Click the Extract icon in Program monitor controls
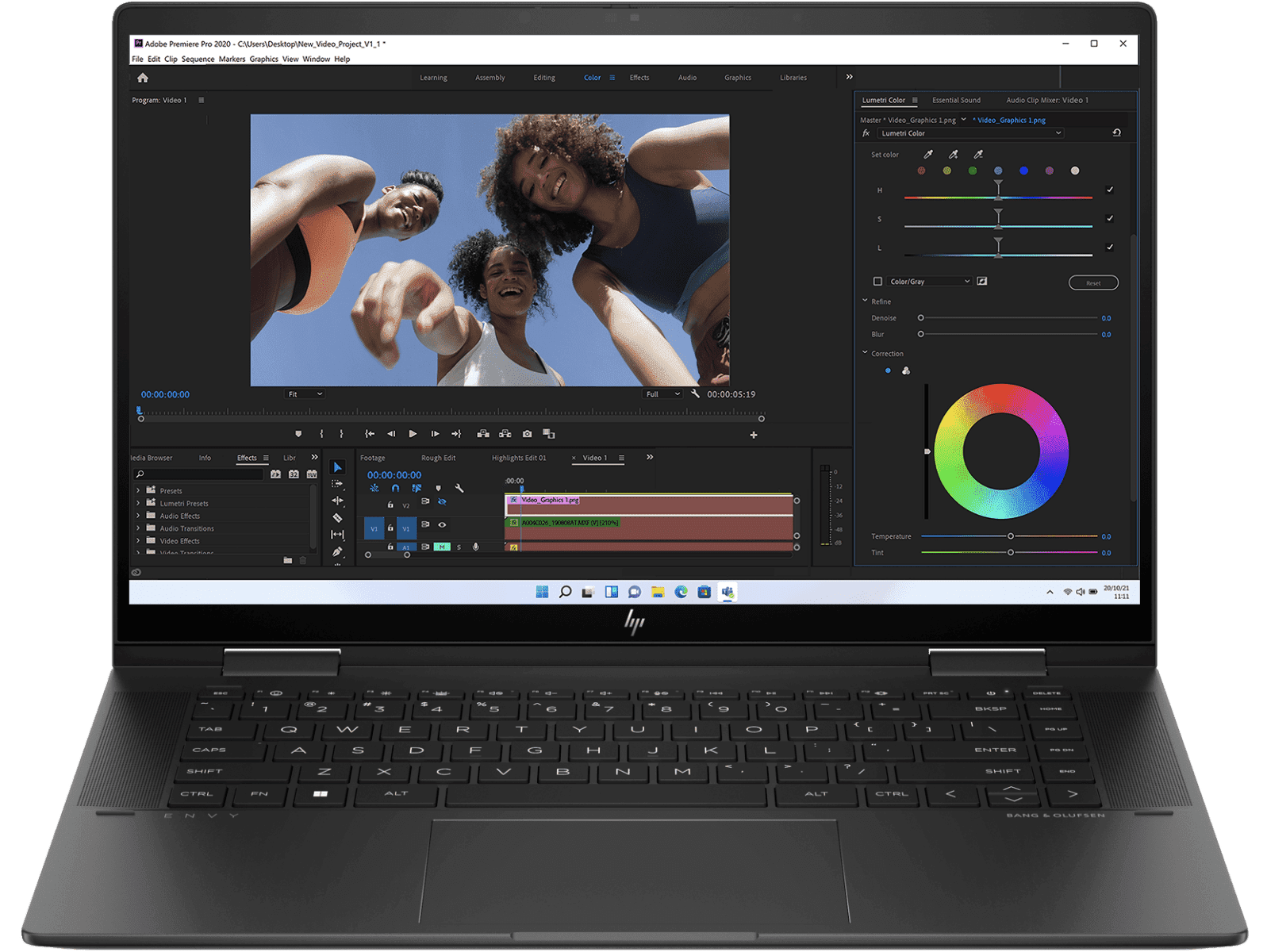This screenshot has height=952, width=1267. point(505,434)
